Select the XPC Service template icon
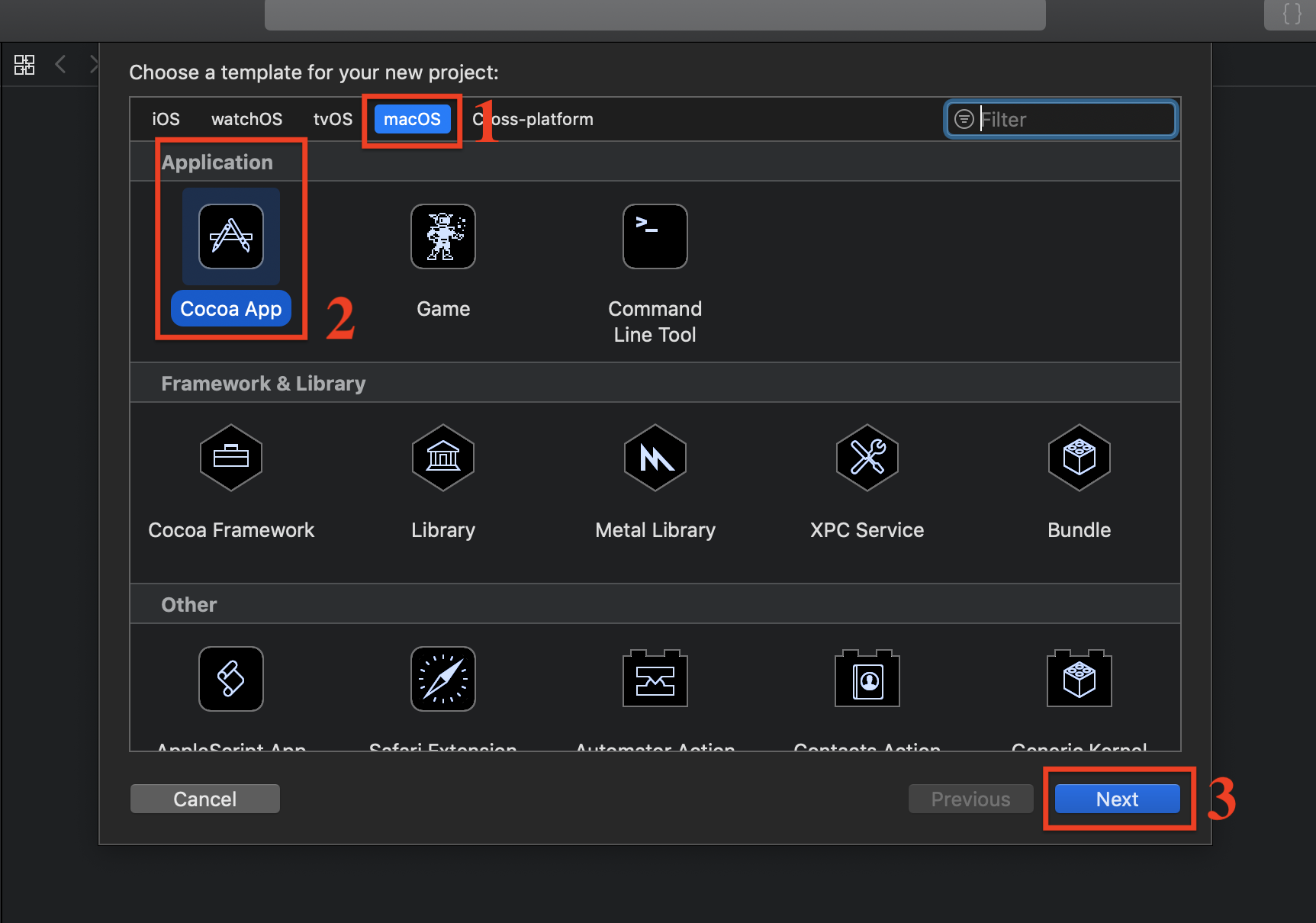Image resolution: width=1316 pixels, height=923 pixels. [867, 458]
